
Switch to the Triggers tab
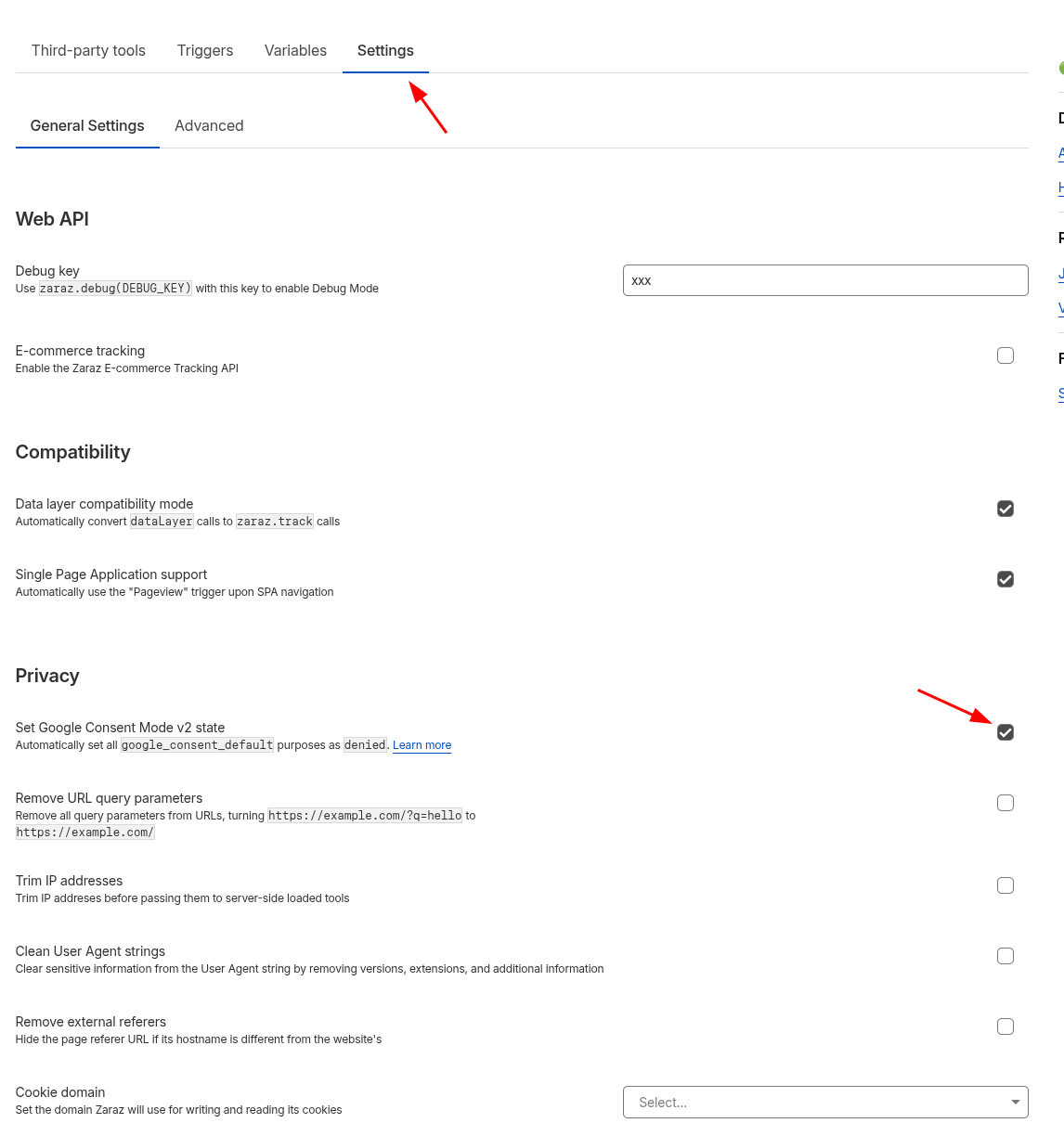(x=204, y=50)
